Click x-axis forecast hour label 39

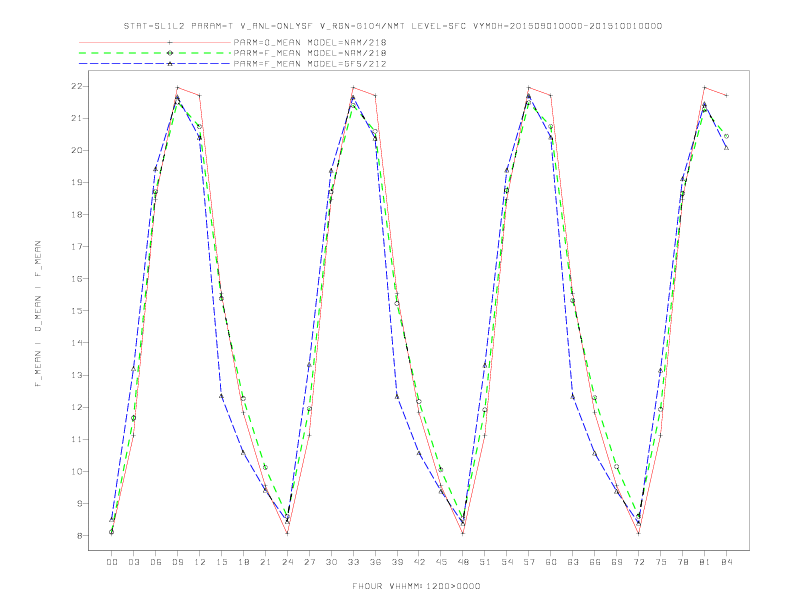click(x=397, y=562)
